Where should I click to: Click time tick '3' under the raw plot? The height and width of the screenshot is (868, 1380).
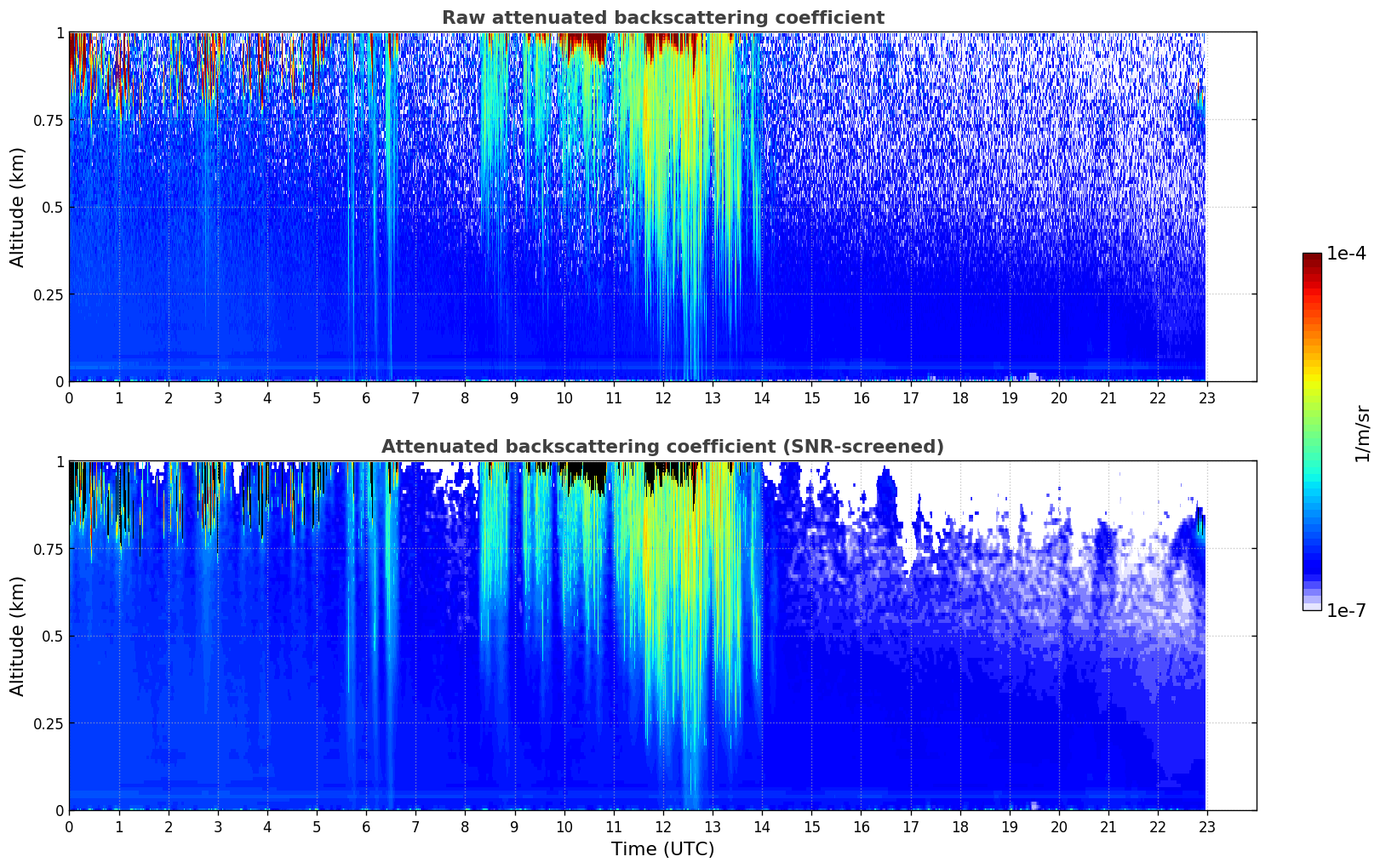click(x=218, y=397)
